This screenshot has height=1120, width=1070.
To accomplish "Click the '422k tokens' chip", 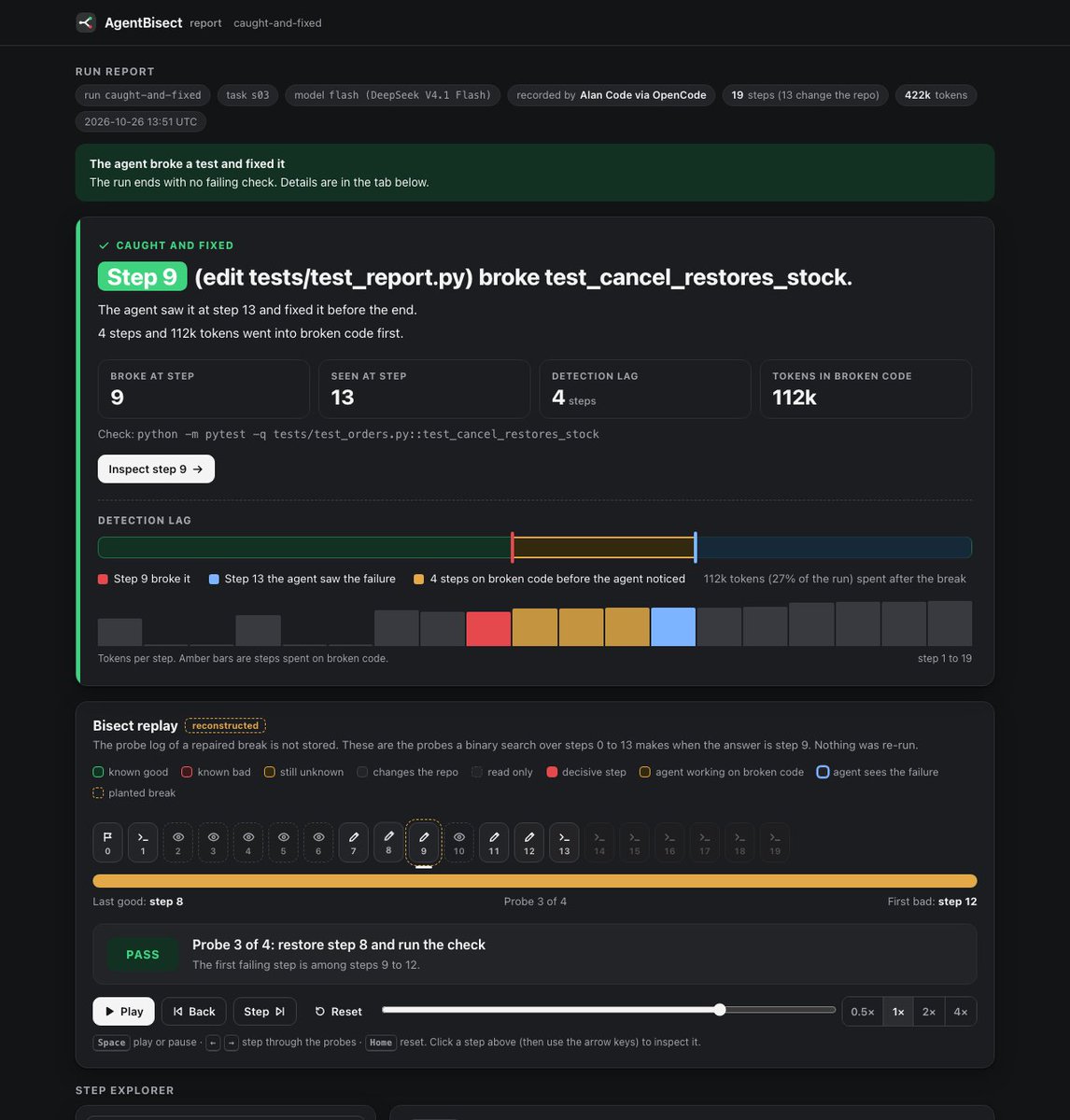I will [x=936, y=95].
